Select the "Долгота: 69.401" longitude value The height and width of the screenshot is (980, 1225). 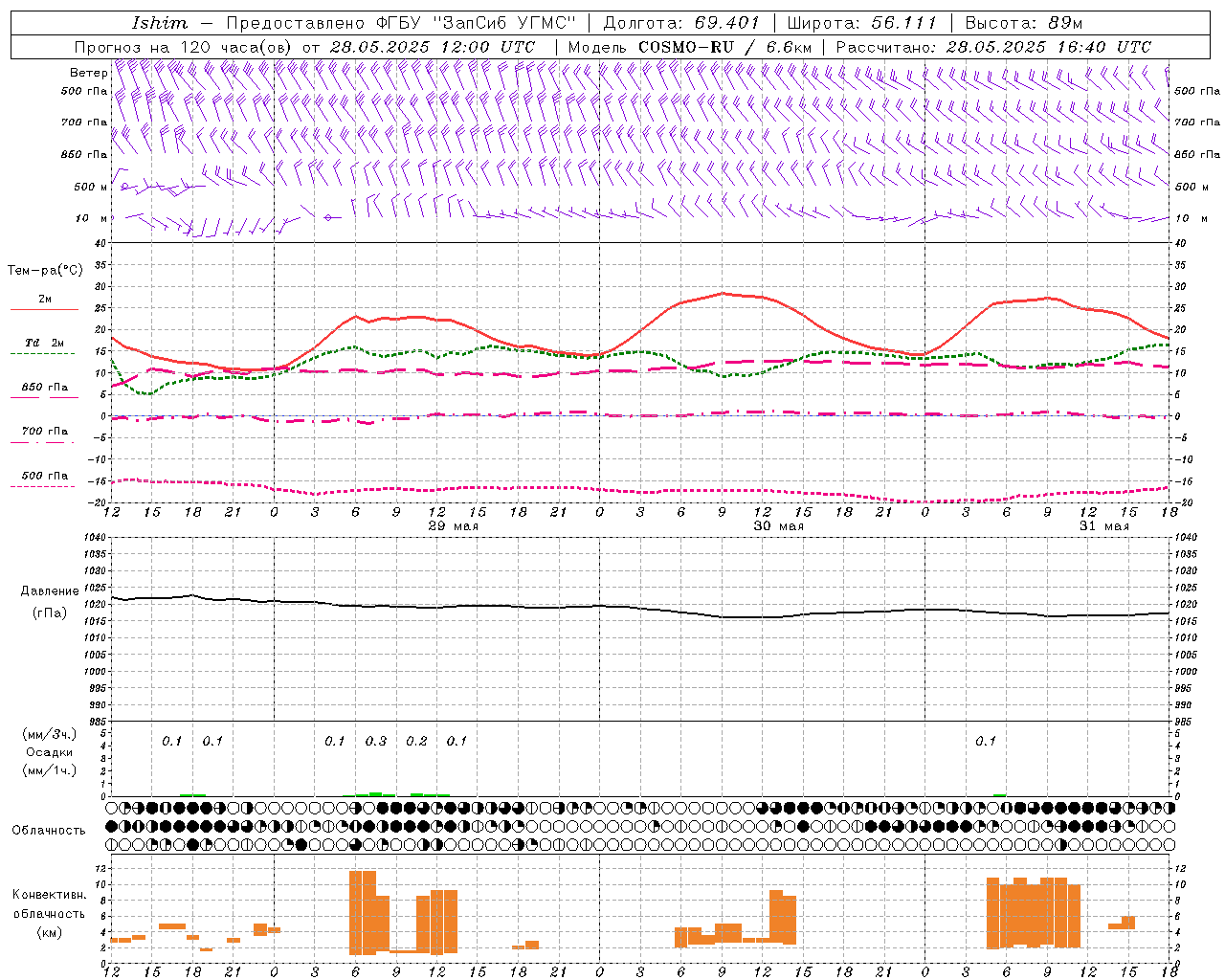tap(681, 23)
